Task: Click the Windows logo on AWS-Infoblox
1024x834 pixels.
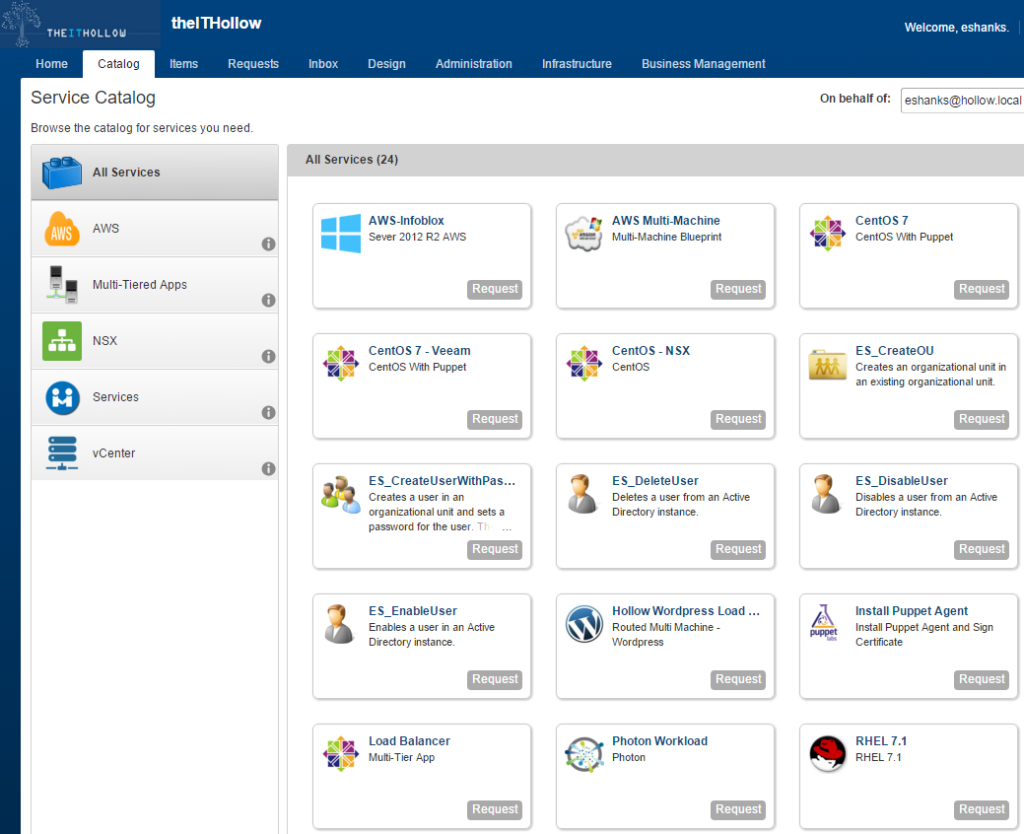Action: [x=340, y=232]
